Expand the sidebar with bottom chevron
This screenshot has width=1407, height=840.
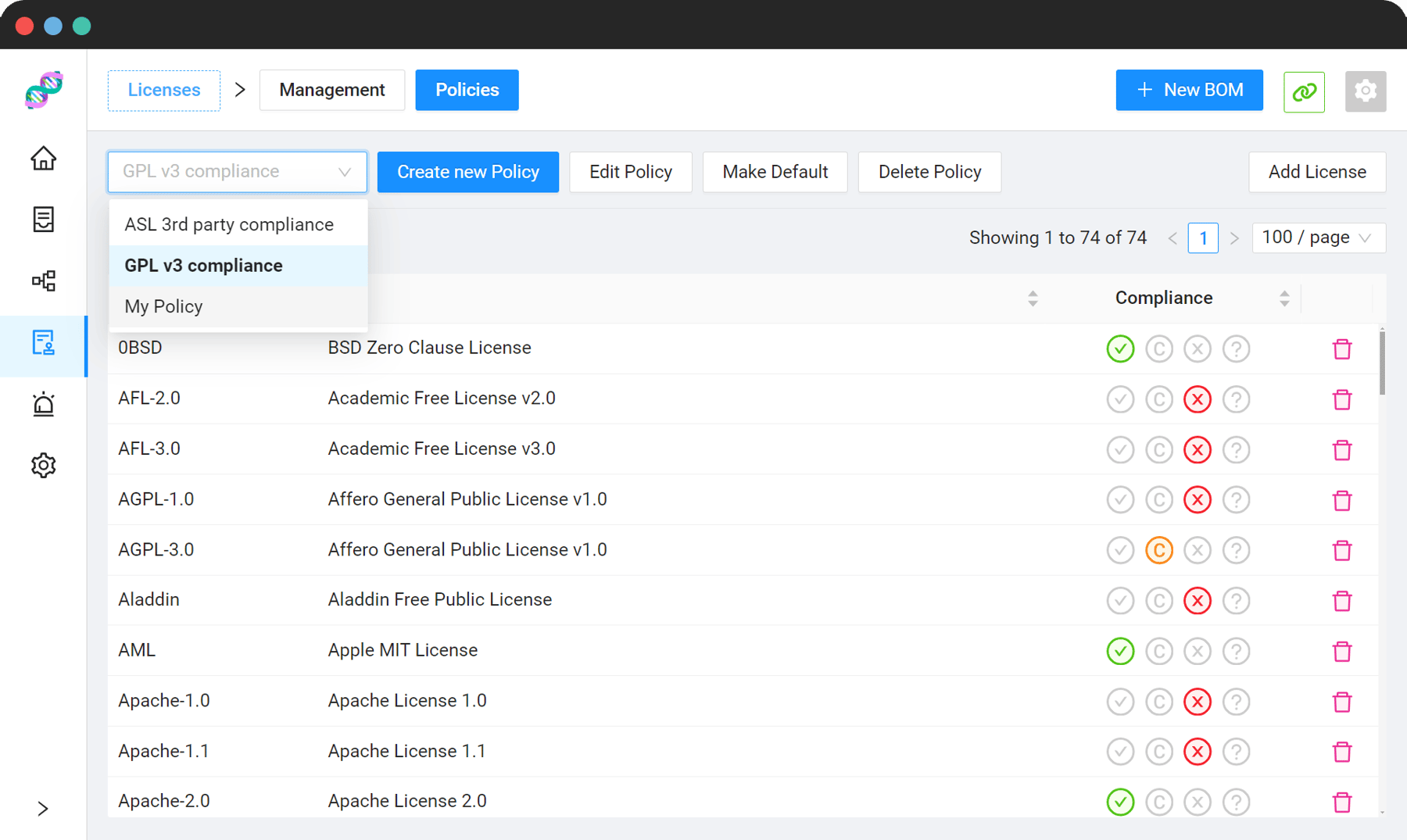click(x=43, y=809)
